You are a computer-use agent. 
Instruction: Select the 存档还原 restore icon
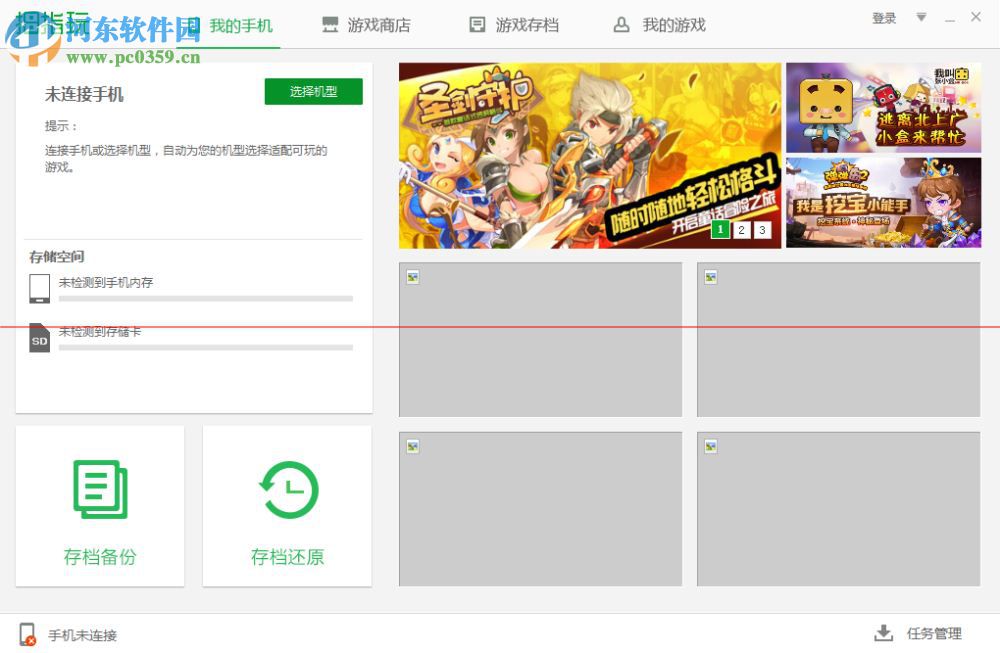click(287, 487)
